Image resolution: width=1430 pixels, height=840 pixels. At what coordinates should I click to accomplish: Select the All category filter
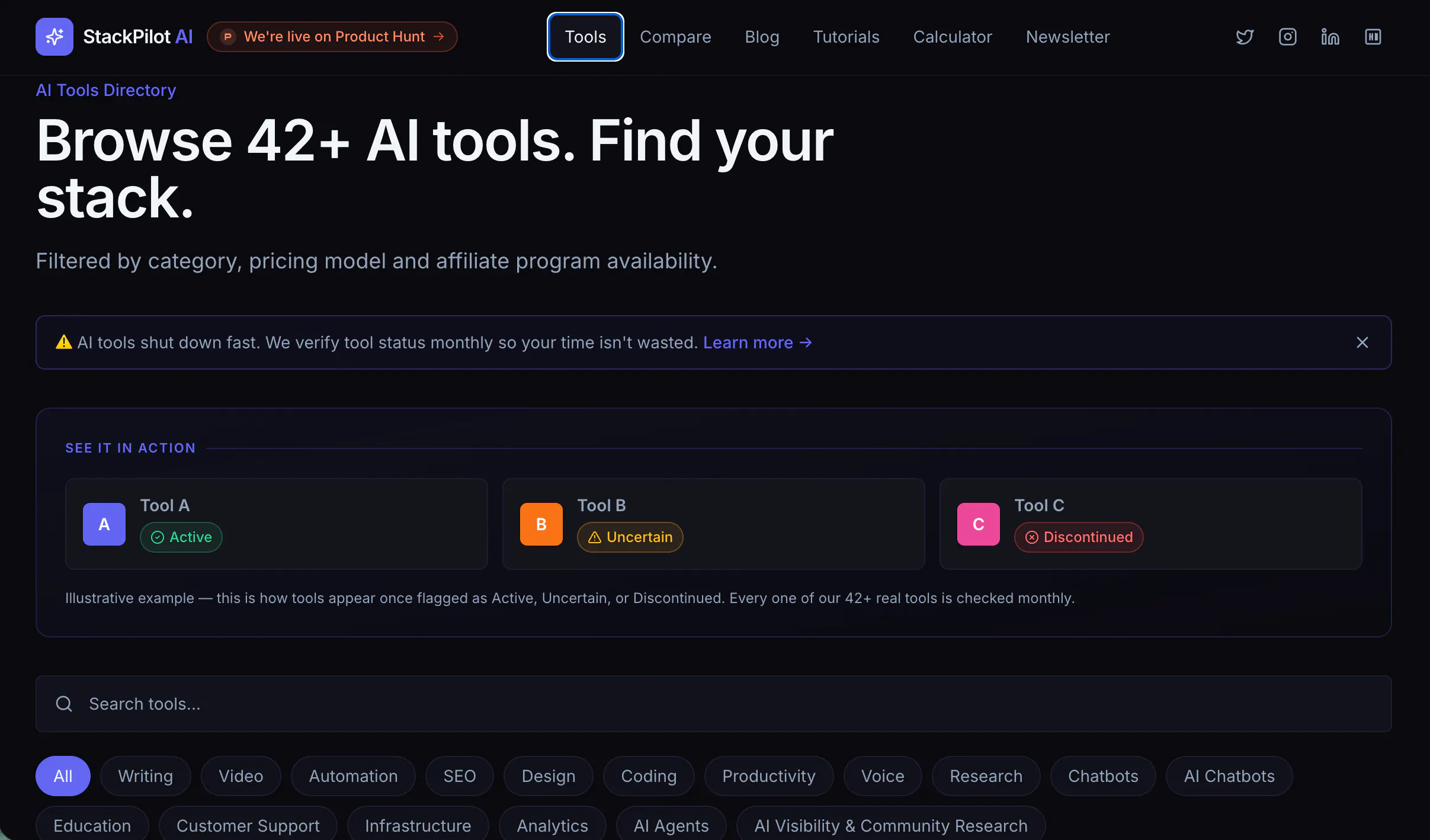(63, 776)
